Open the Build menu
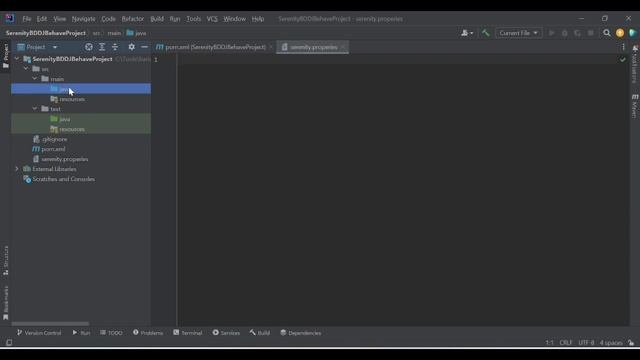This screenshot has width=640, height=360. click(x=157, y=19)
